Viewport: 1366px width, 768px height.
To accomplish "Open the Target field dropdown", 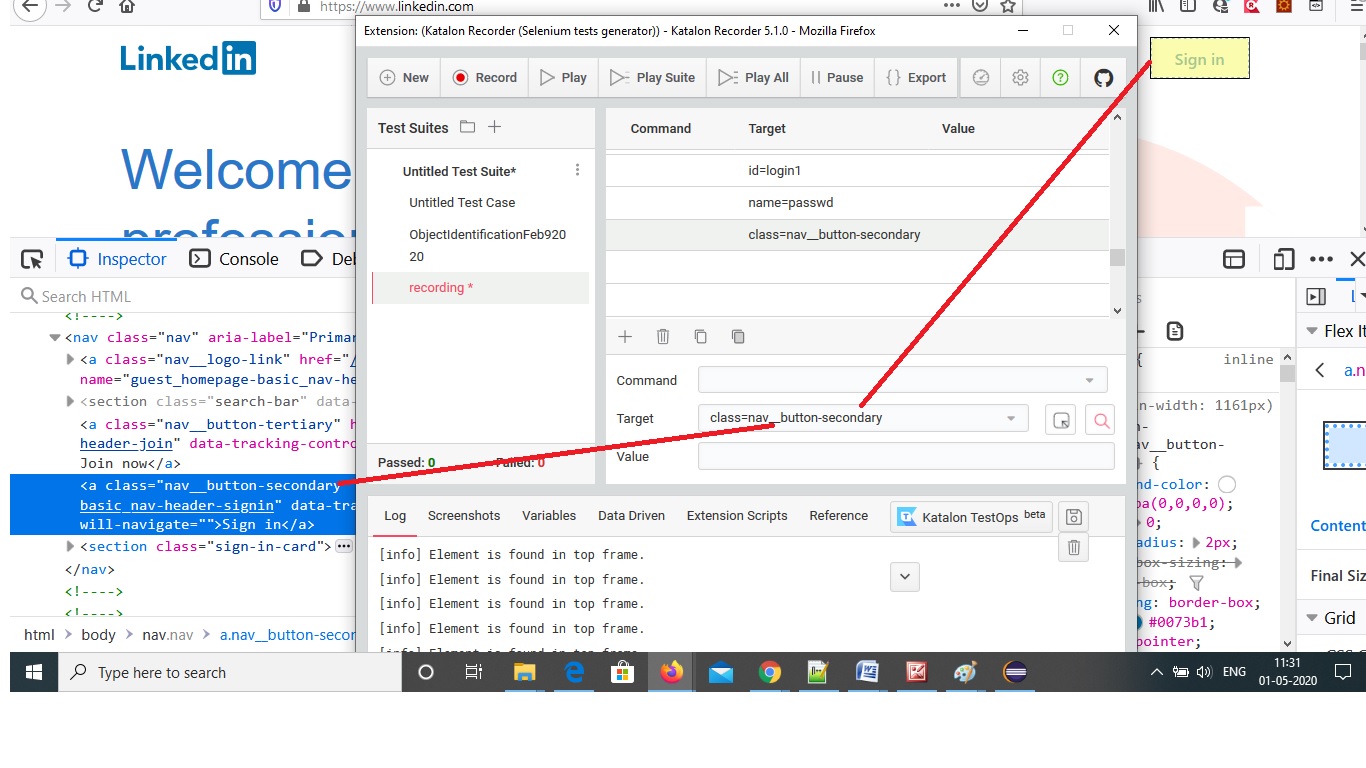I will [x=1012, y=418].
